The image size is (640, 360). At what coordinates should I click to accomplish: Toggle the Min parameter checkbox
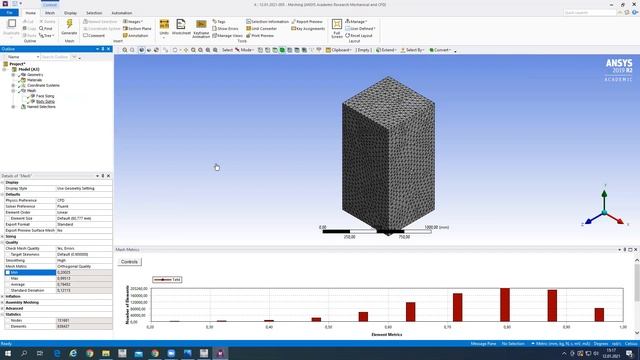pos(8,272)
